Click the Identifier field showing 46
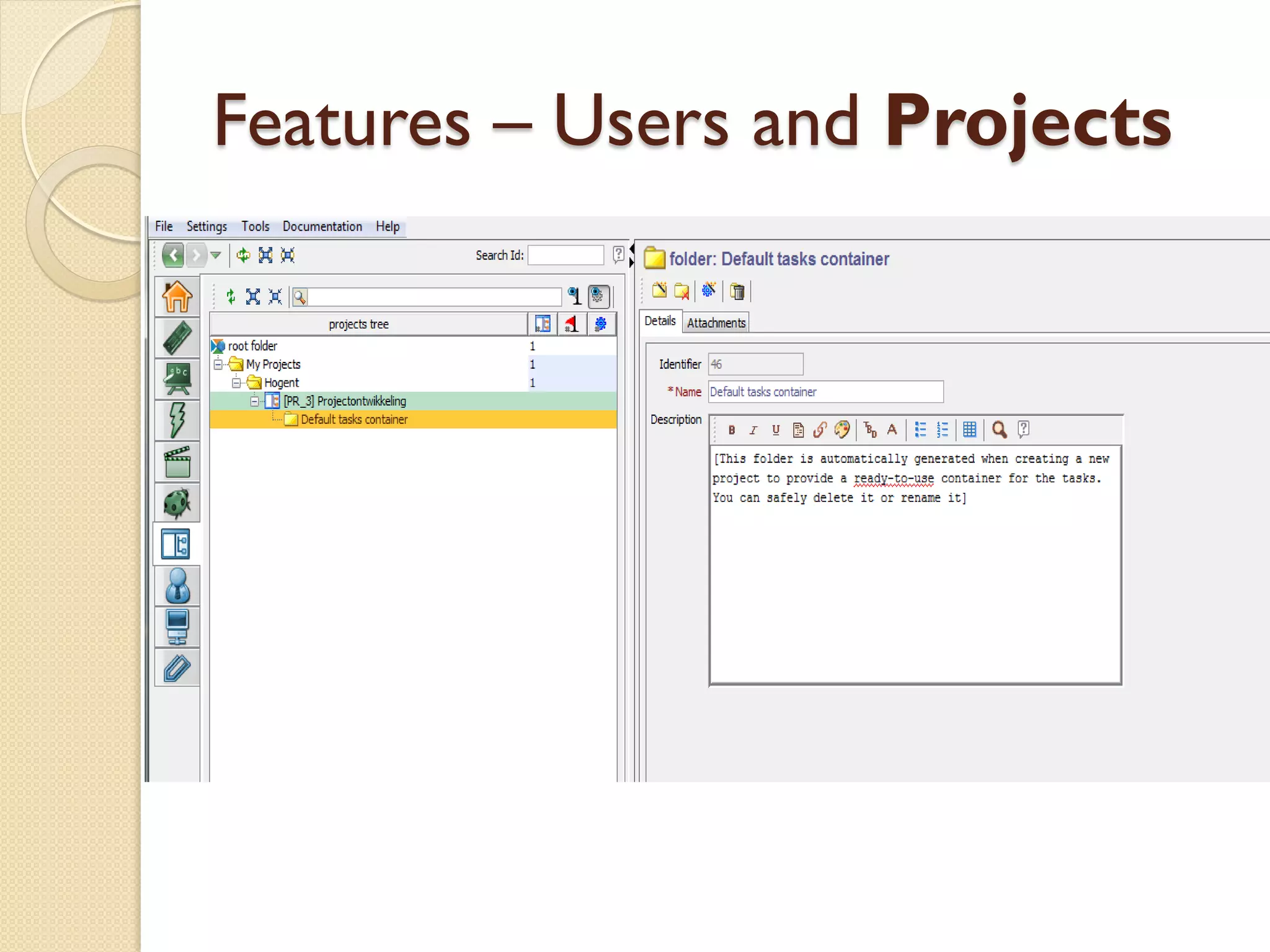The width and height of the screenshot is (1270, 952). point(756,364)
